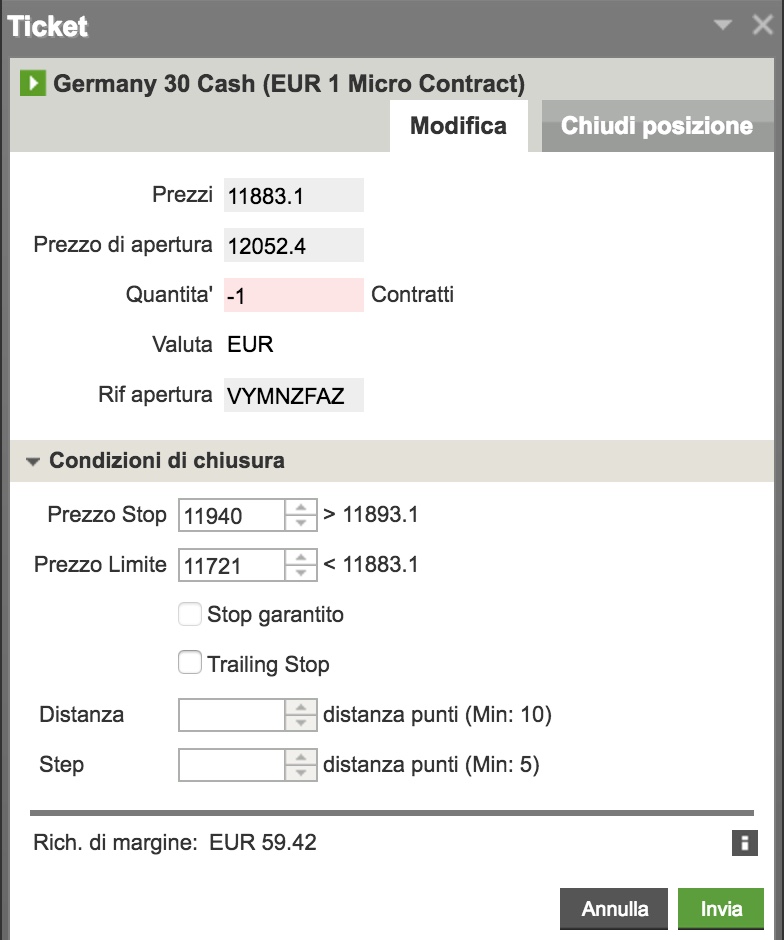This screenshot has height=940, width=784.
Task: Enable the Stop garantito checkbox
Action: pos(190,614)
